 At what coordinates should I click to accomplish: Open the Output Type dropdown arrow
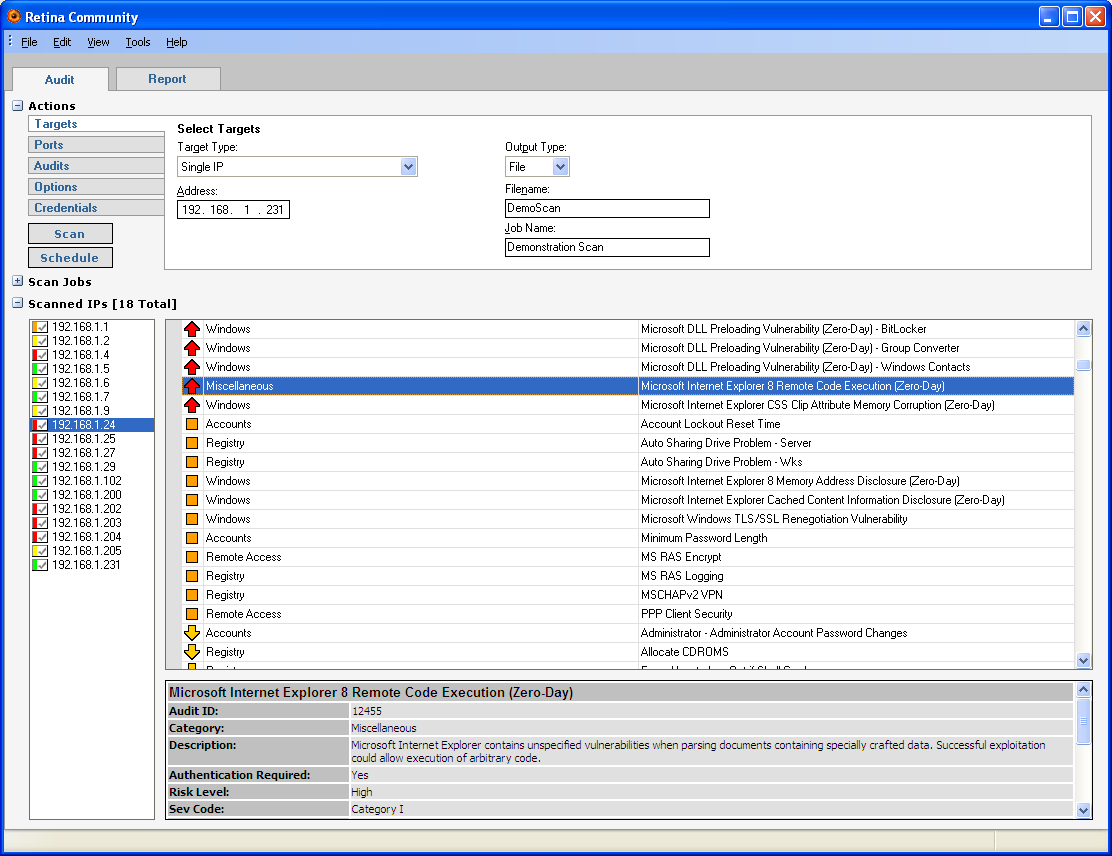(560, 167)
